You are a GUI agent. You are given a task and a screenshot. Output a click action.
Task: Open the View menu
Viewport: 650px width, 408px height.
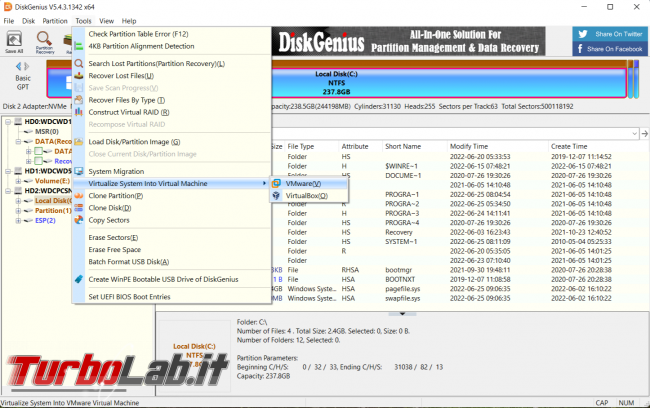(106, 21)
